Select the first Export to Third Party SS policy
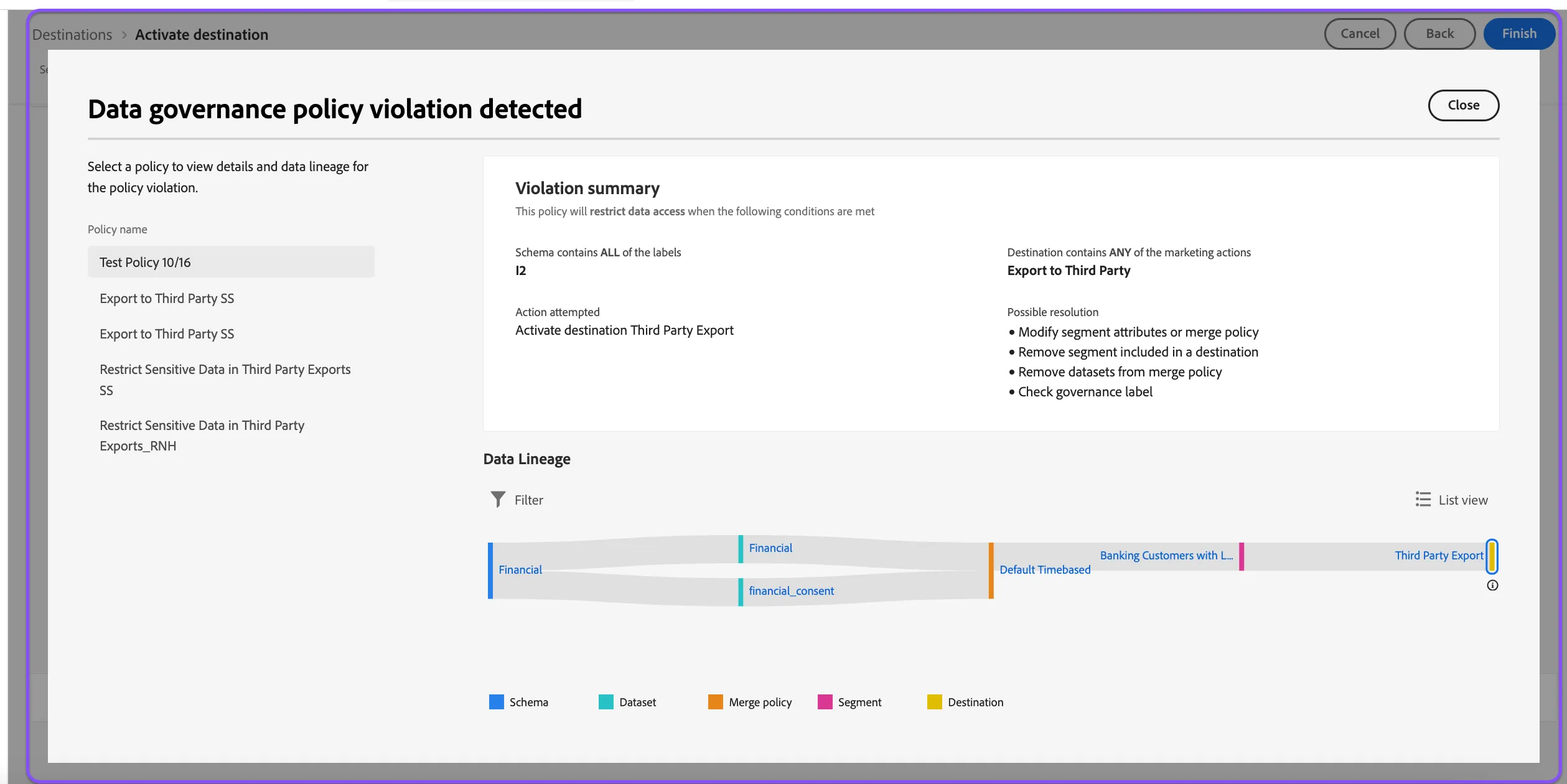 coord(231,298)
